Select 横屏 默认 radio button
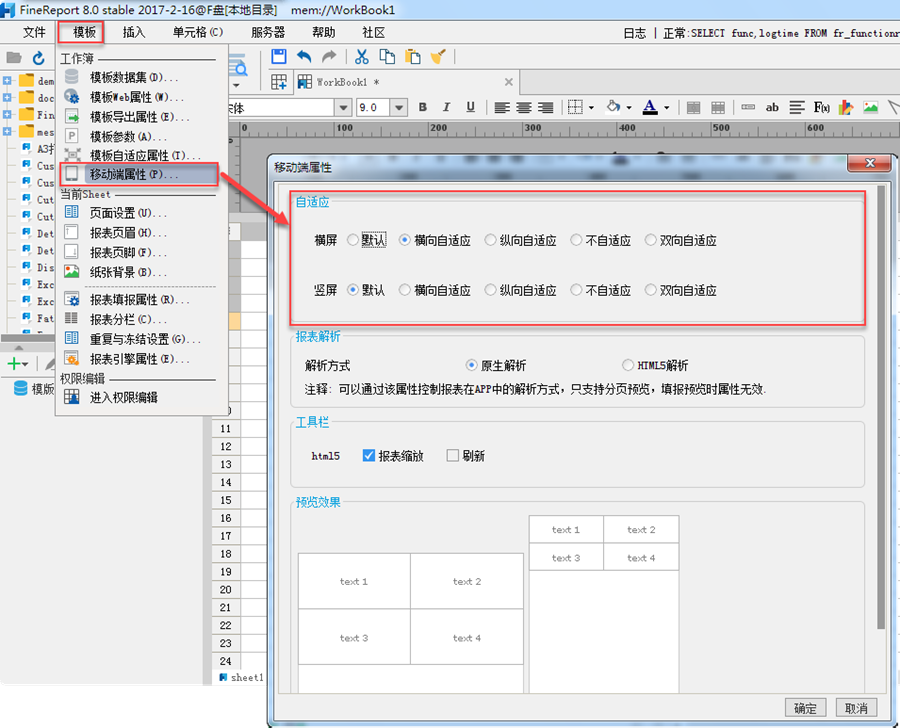 tap(353, 240)
